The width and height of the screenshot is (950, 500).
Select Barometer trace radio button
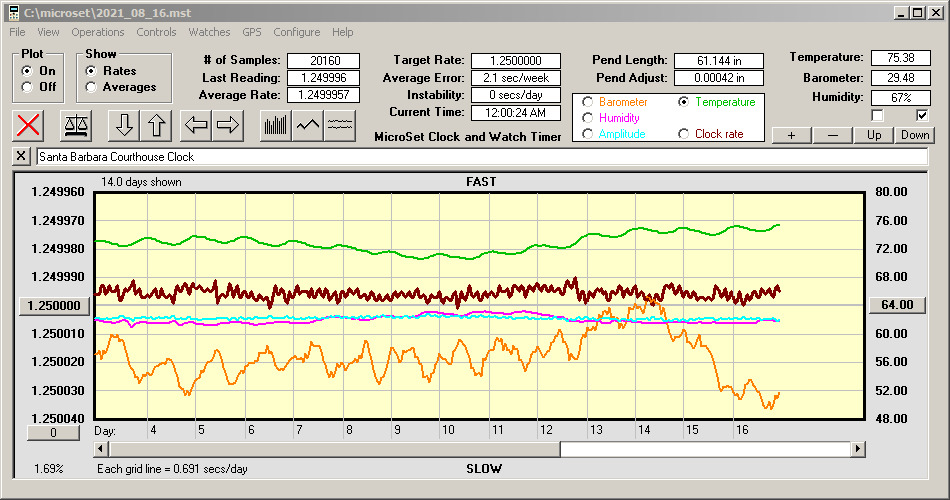(x=587, y=102)
